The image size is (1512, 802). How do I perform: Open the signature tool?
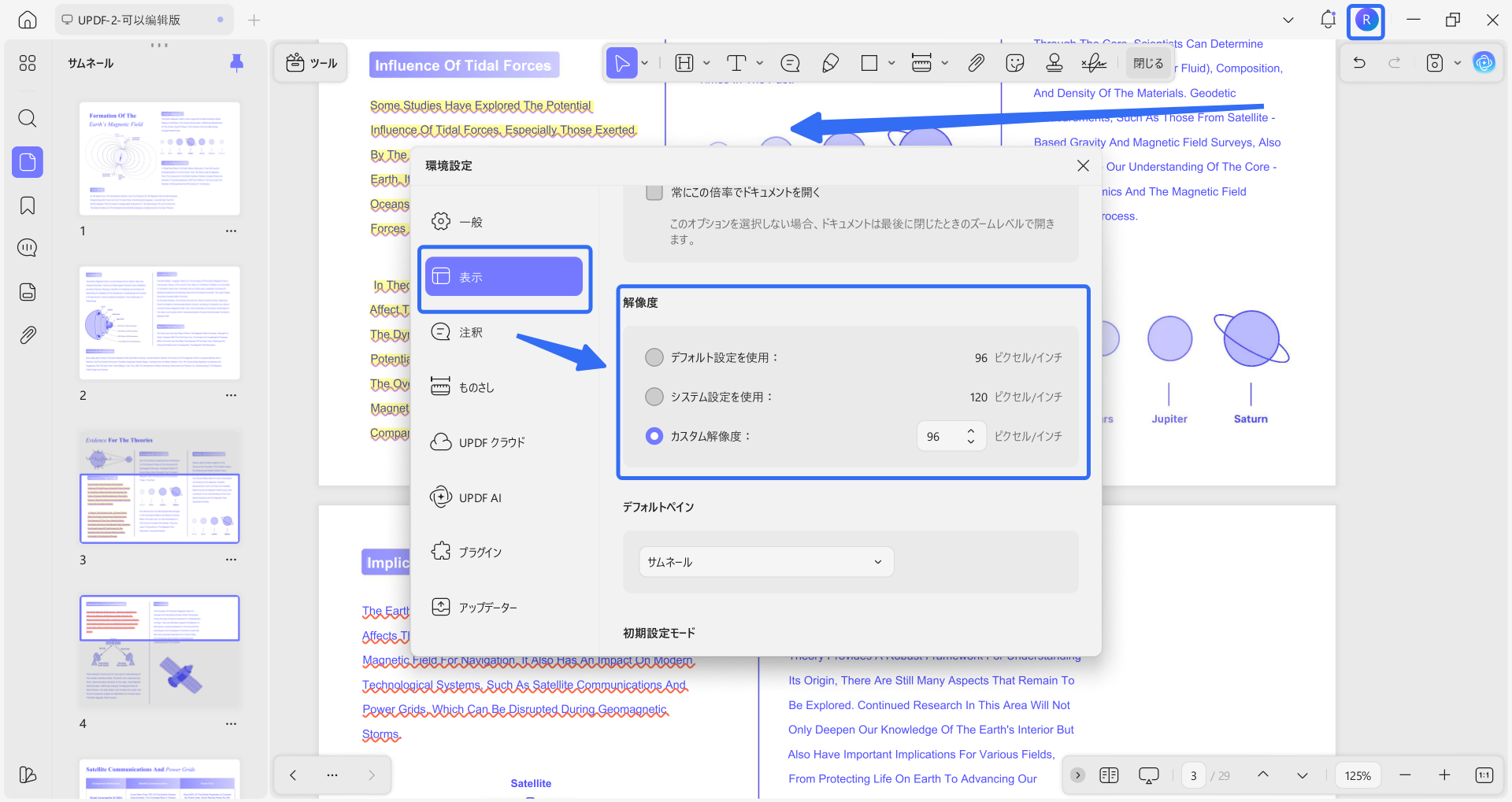pos(1094,62)
